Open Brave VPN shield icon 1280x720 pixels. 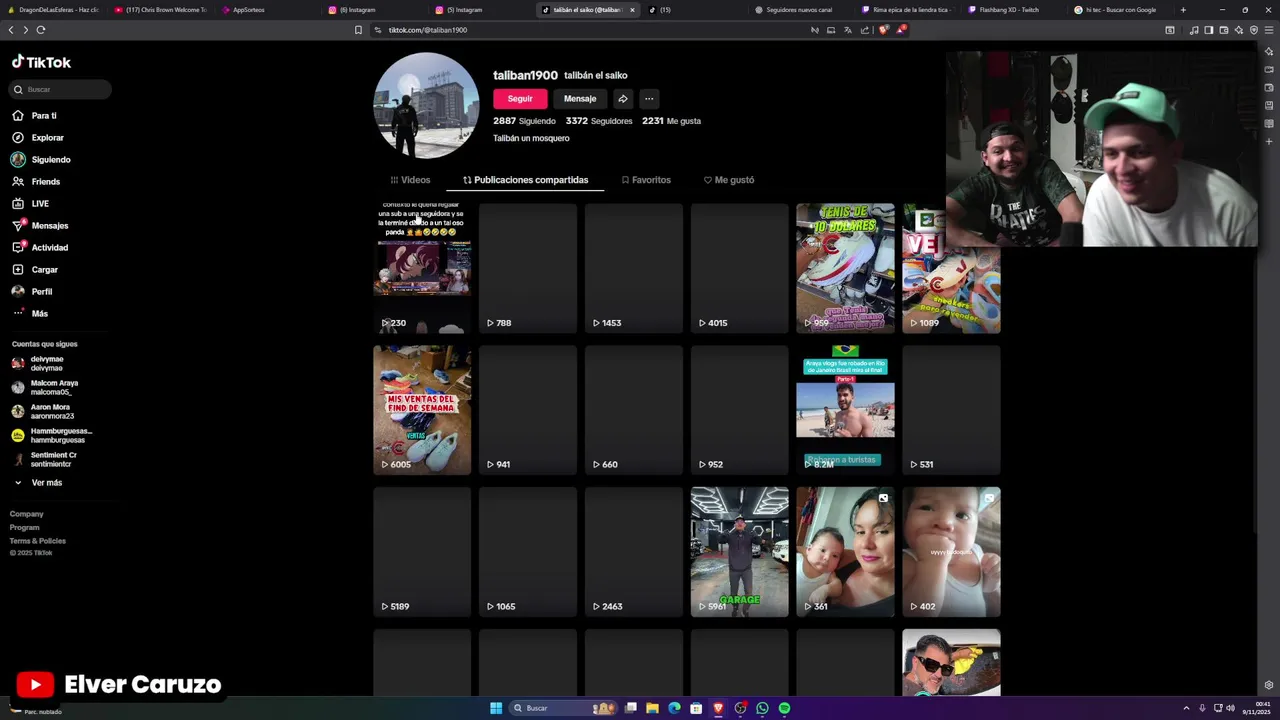(1253, 30)
